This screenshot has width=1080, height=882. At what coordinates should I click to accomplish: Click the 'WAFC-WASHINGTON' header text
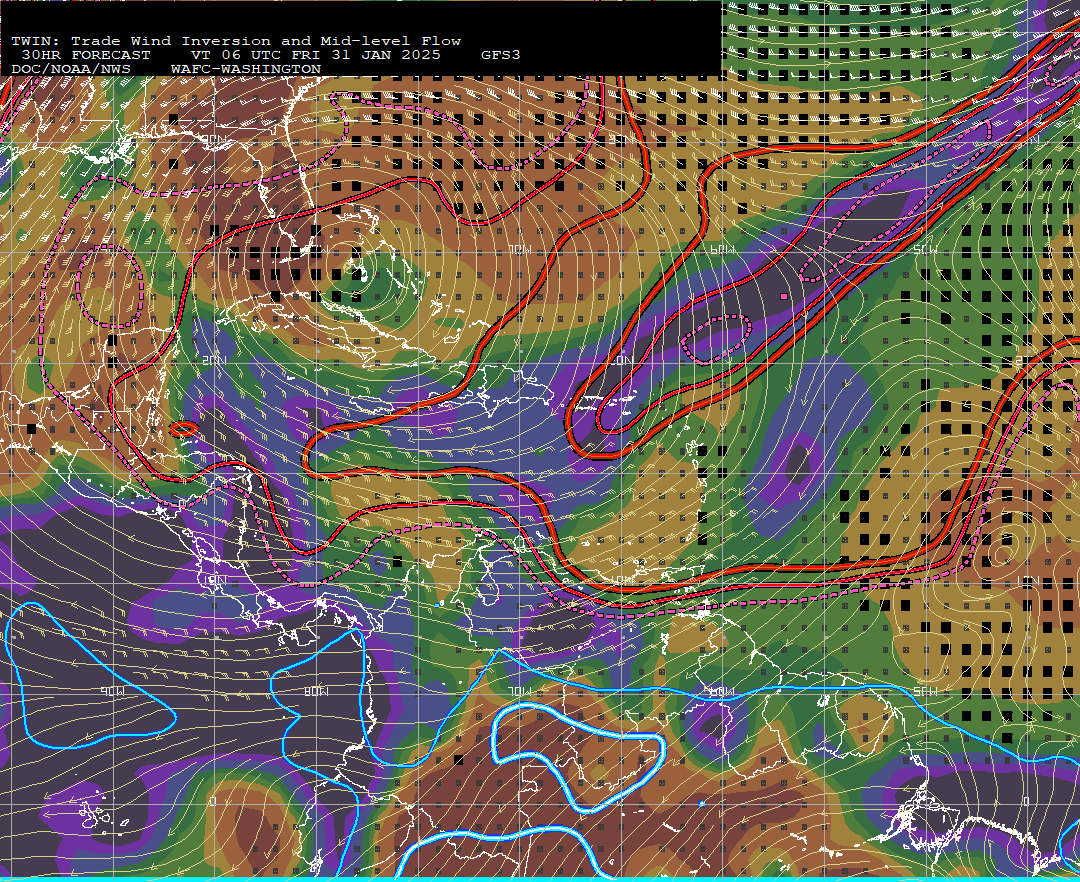tap(246, 69)
